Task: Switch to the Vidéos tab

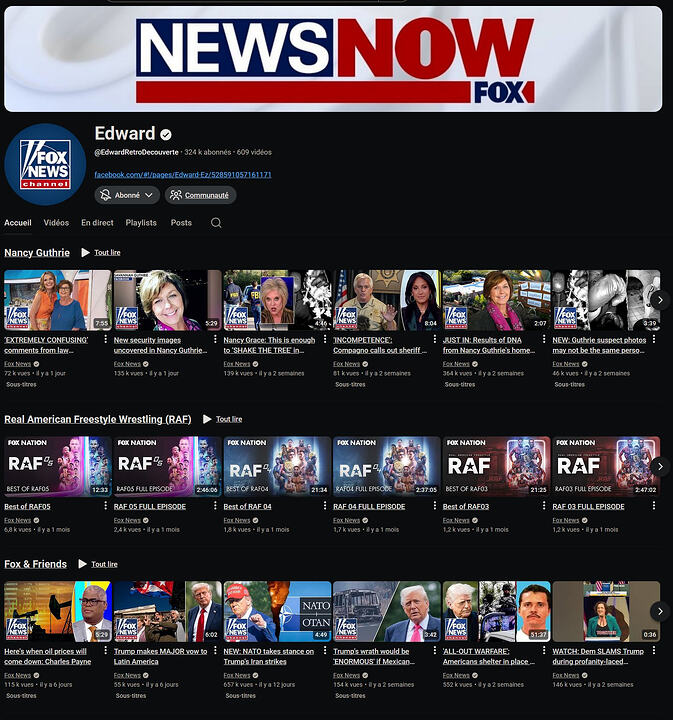Action: point(56,223)
